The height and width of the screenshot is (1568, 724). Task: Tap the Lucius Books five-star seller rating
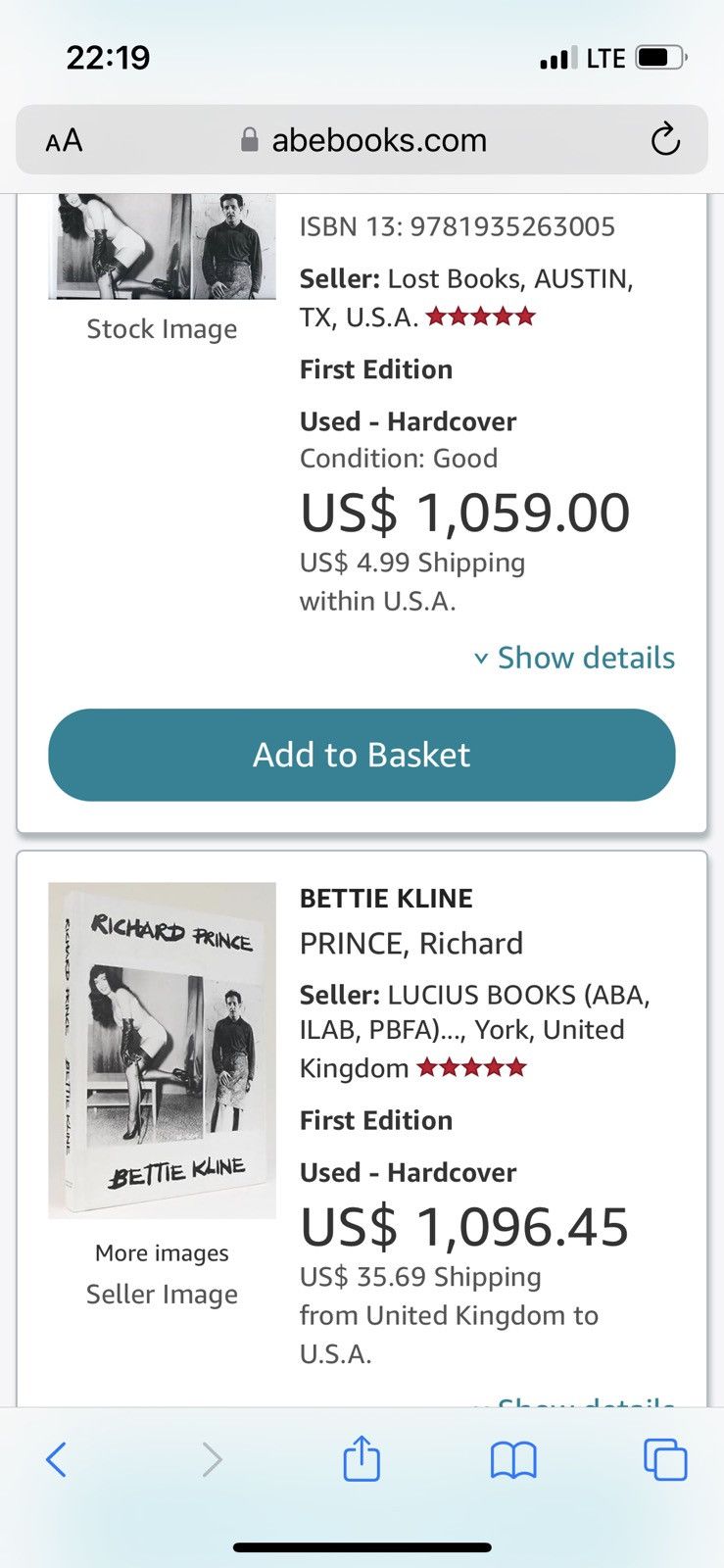coord(471,1067)
